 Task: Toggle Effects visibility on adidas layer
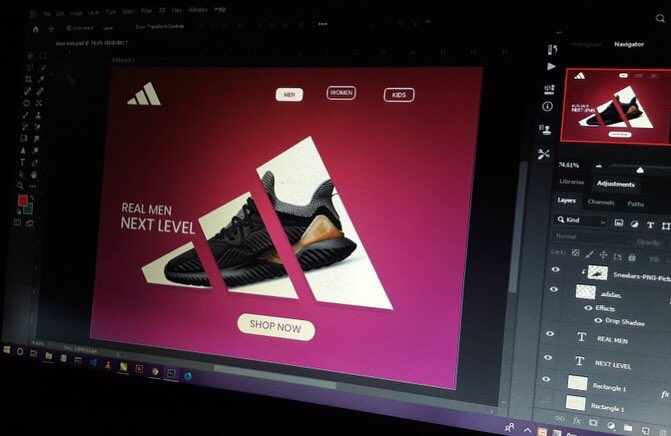point(588,308)
